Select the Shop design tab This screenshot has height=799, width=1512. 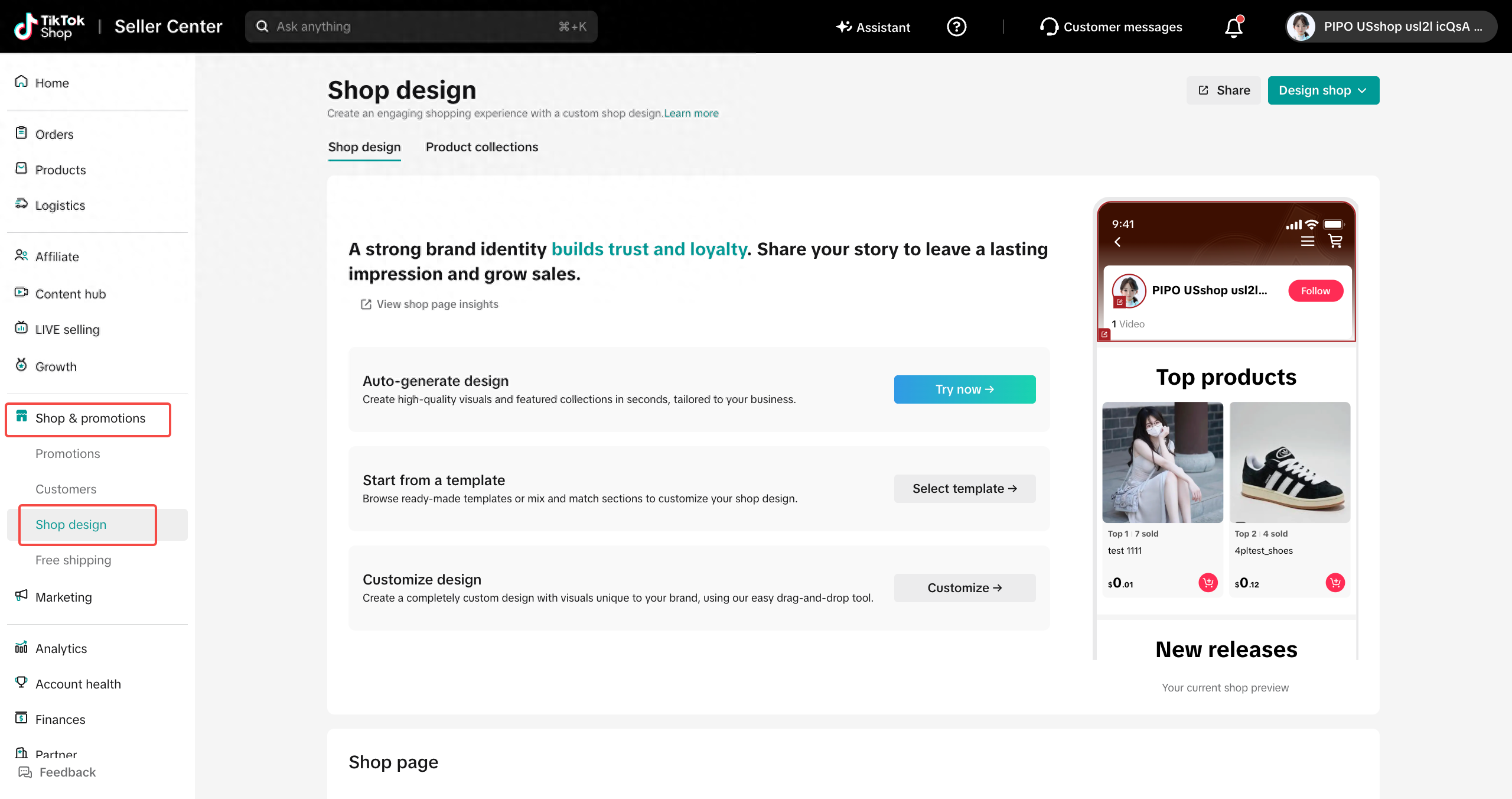click(x=364, y=147)
